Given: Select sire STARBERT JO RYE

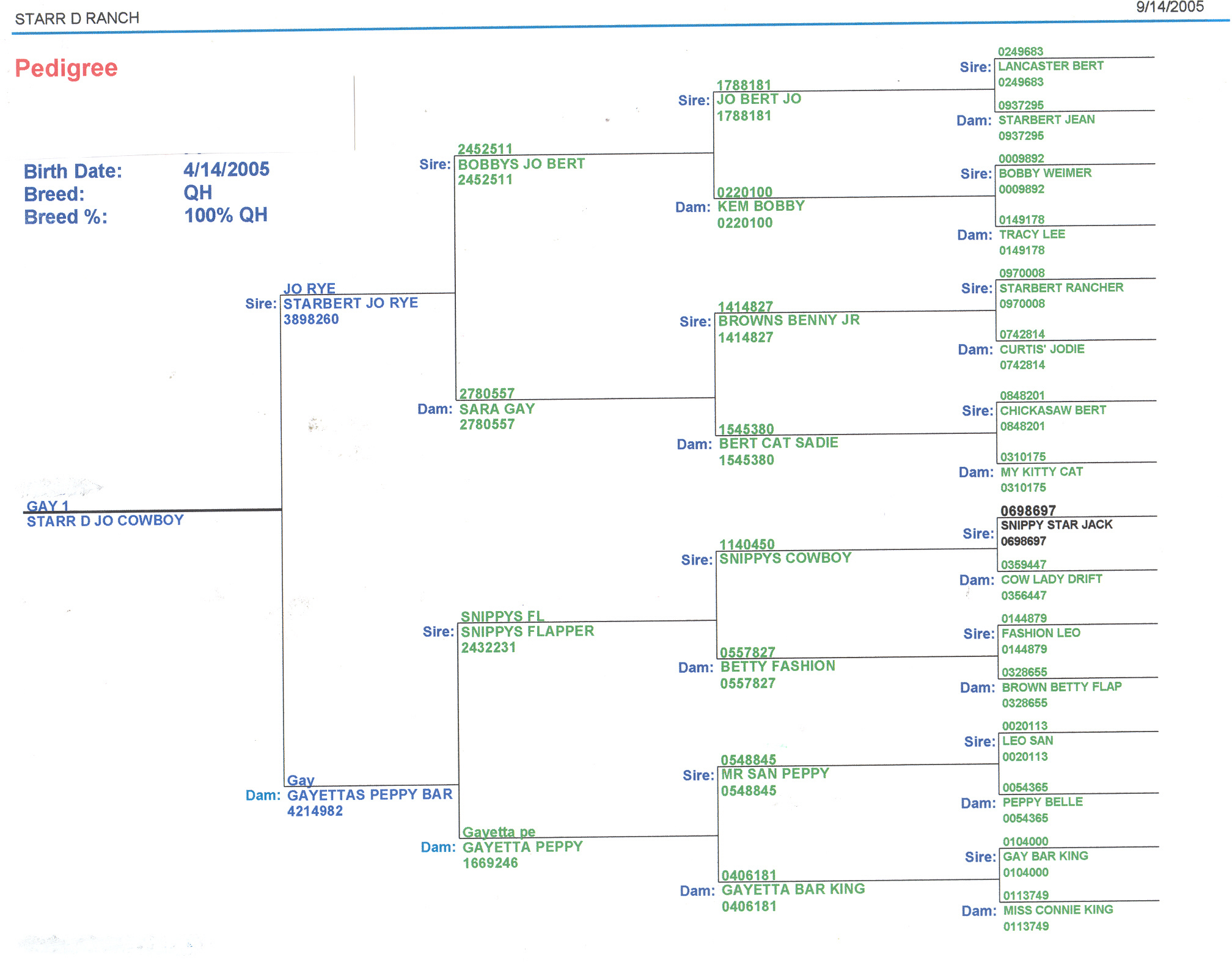Looking at the screenshot, I should point(350,303).
